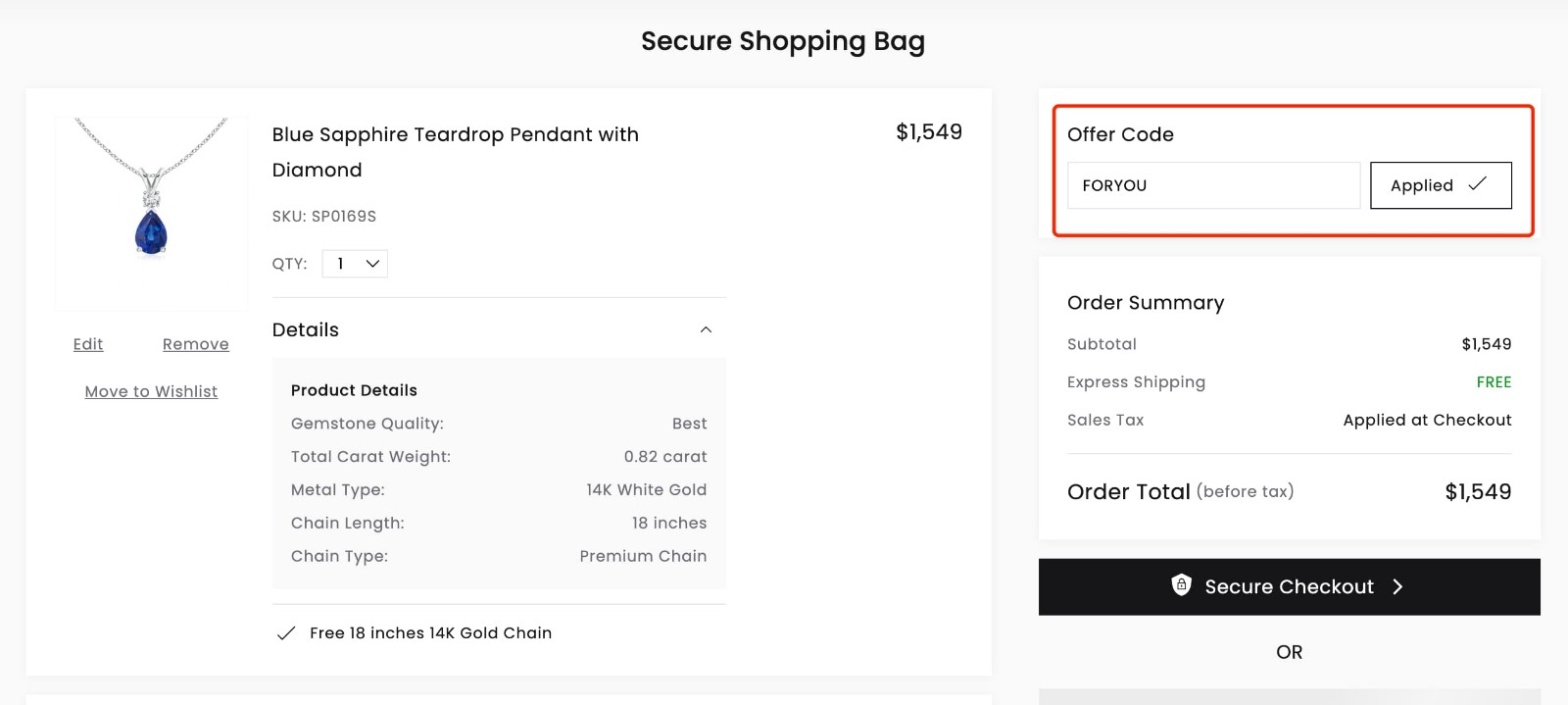Click the shield padlock icon on Secure Checkout
Image resolution: width=1568 pixels, height=705 pixels.
[1183, 585]
